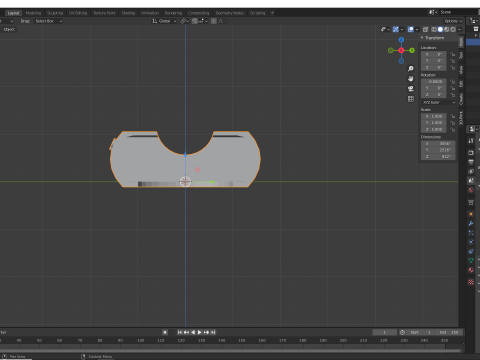Viewport: 480px width, 360px height.
Task: Toggle proportional editing in header
Action: click(214, 21)
